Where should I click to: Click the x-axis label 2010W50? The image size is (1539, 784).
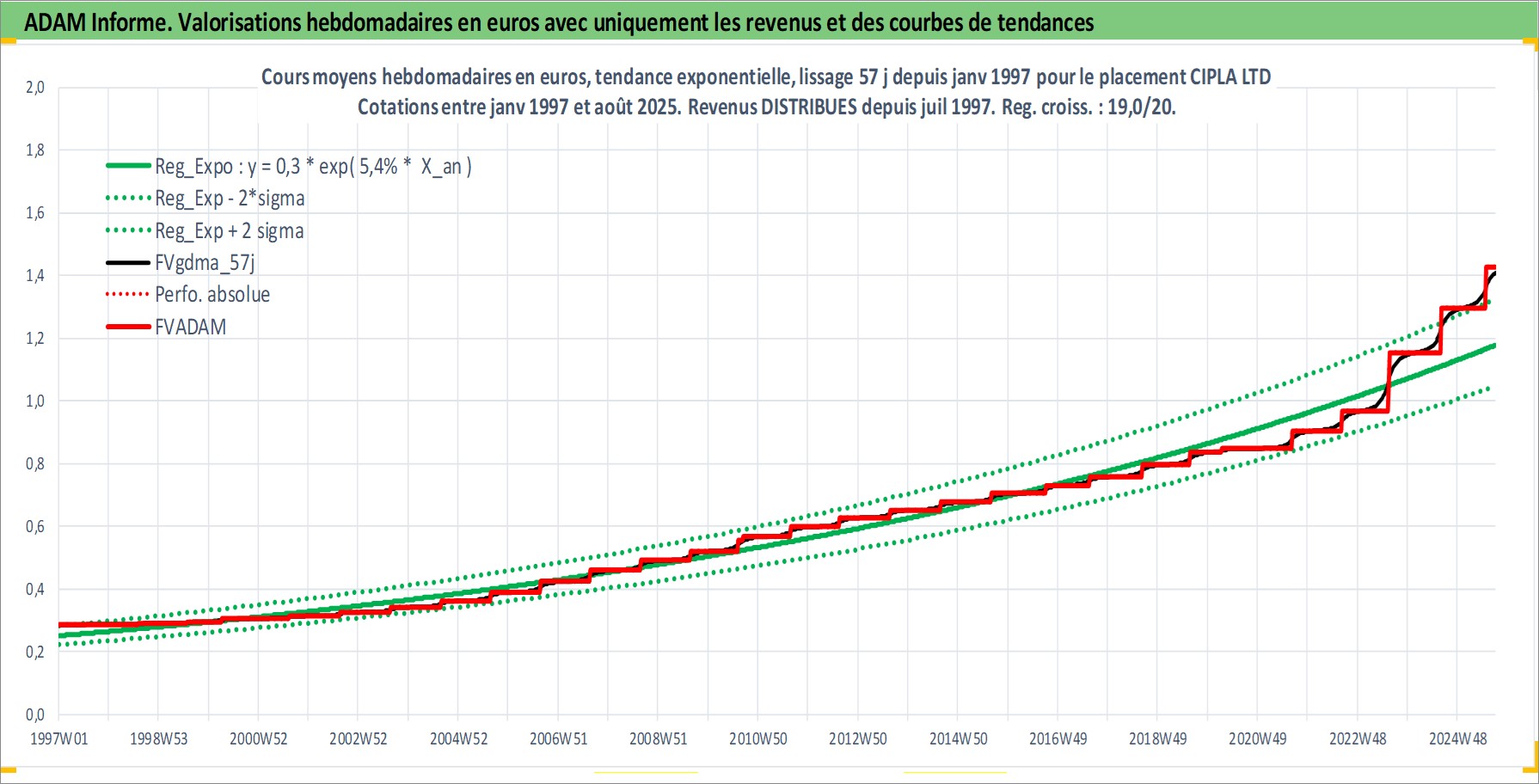coord(758,739)
